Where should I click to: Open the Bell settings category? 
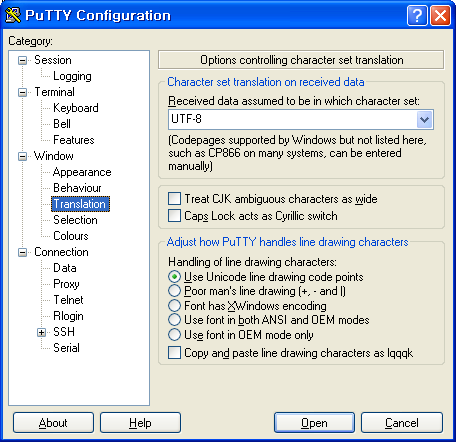[62, 124]
